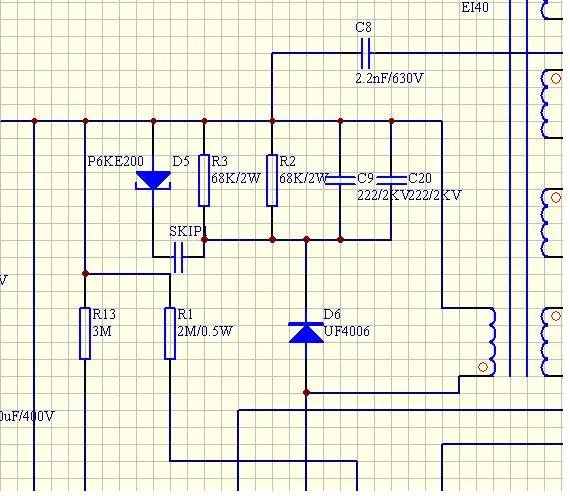Click the SKIP1 capacitor symbol
Image resolution: width=570 pixels, height=496 pixels.
click(x=178, y=257)
